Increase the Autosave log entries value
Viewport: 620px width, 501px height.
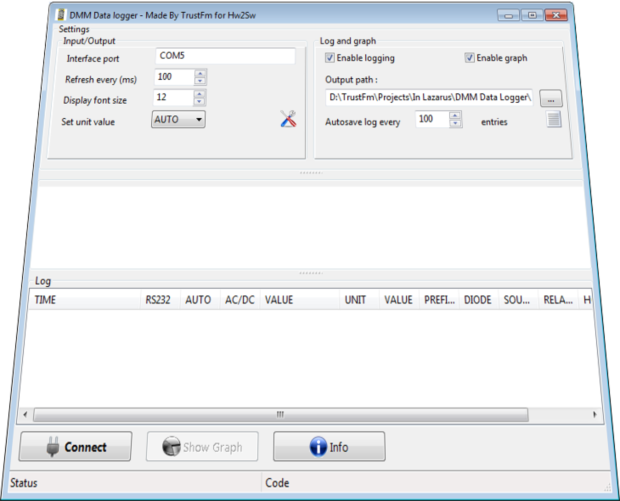pyautogui.click(x=456, y=115)
